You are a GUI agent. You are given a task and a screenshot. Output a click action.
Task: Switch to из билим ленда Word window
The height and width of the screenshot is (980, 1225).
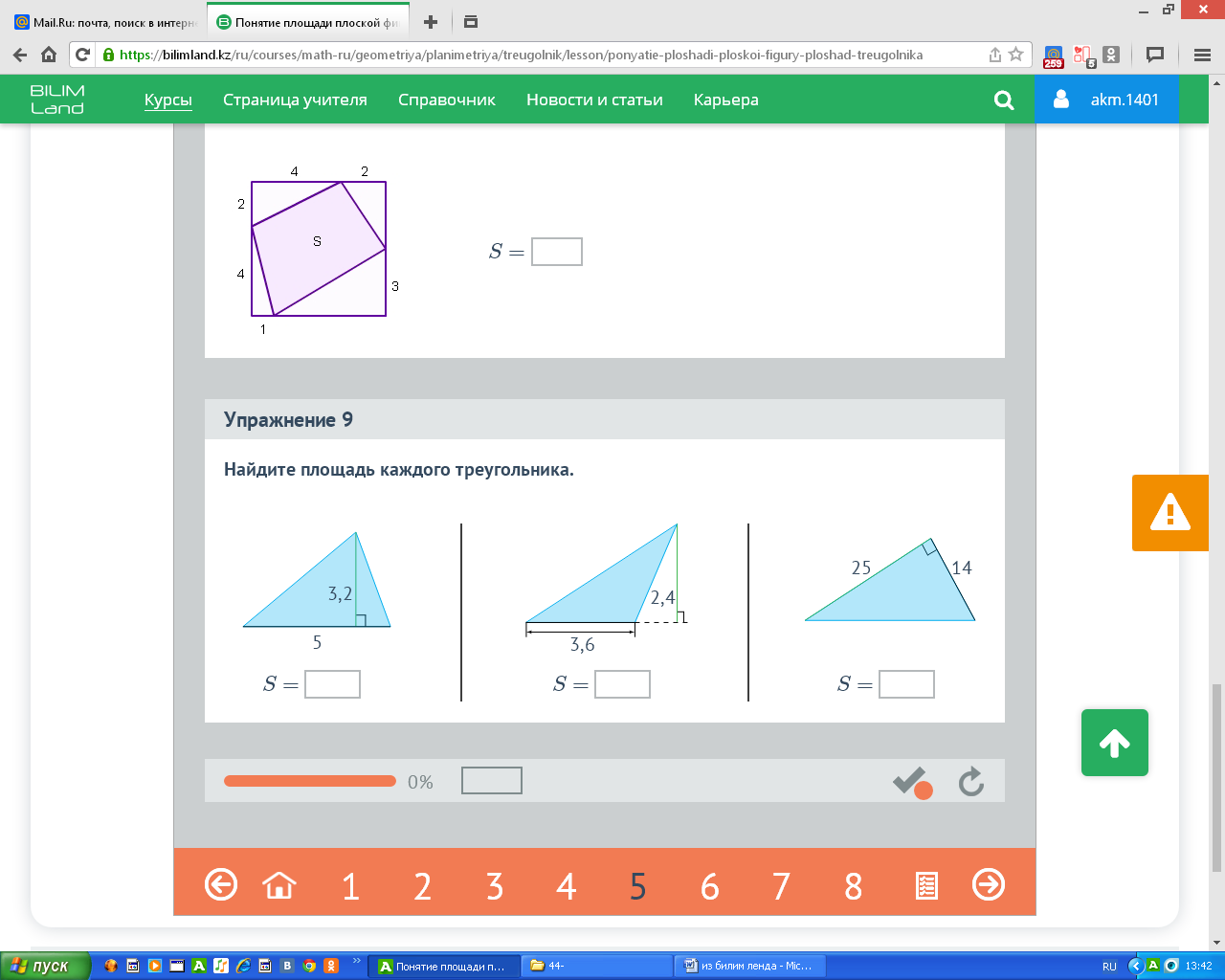pos(751,966)
